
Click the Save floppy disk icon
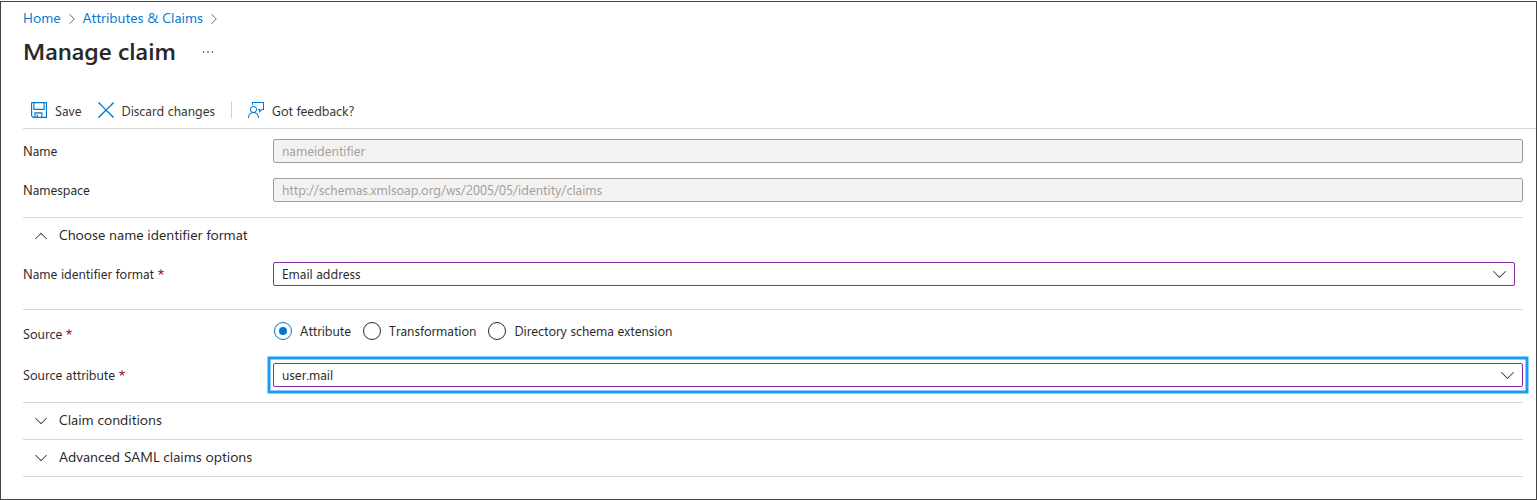(39, 111)
